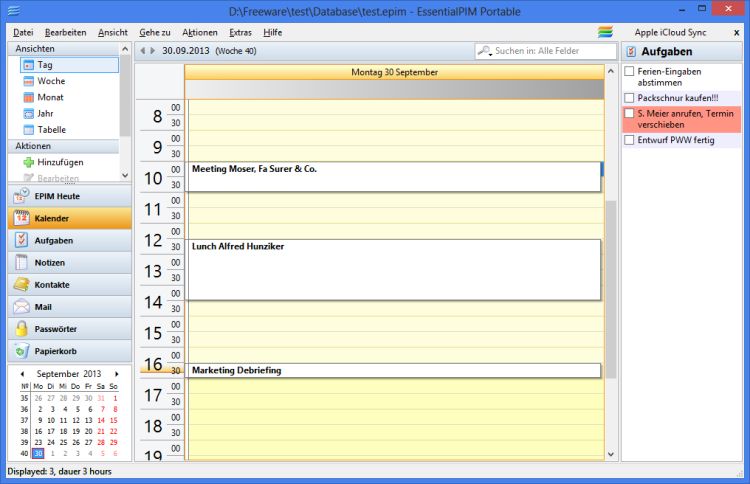Go to next month in mini calendar
The height and width of the screenshot is (484, 750).
(117, 374)
